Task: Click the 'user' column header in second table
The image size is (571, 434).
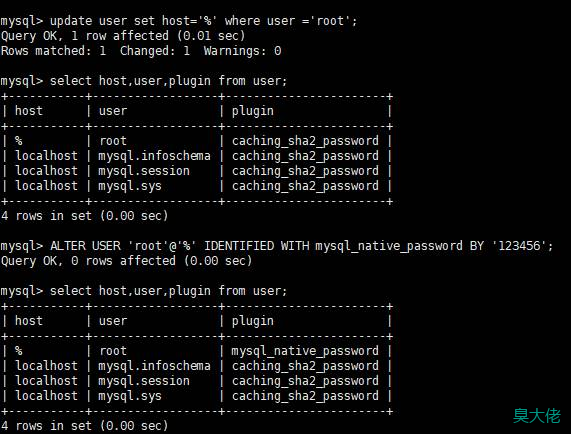Action: tap(113, 321)
